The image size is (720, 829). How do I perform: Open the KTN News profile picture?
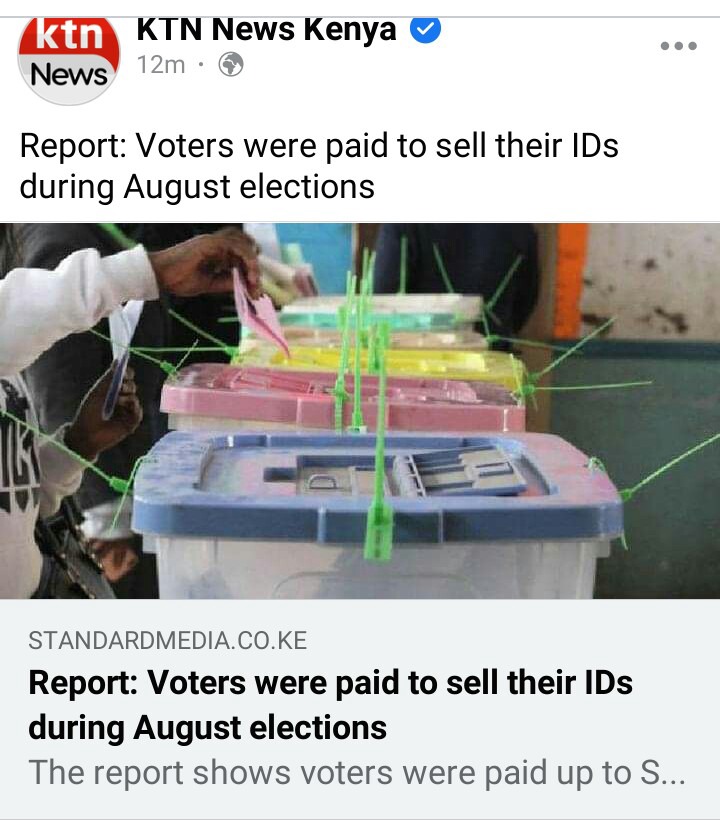69,60
